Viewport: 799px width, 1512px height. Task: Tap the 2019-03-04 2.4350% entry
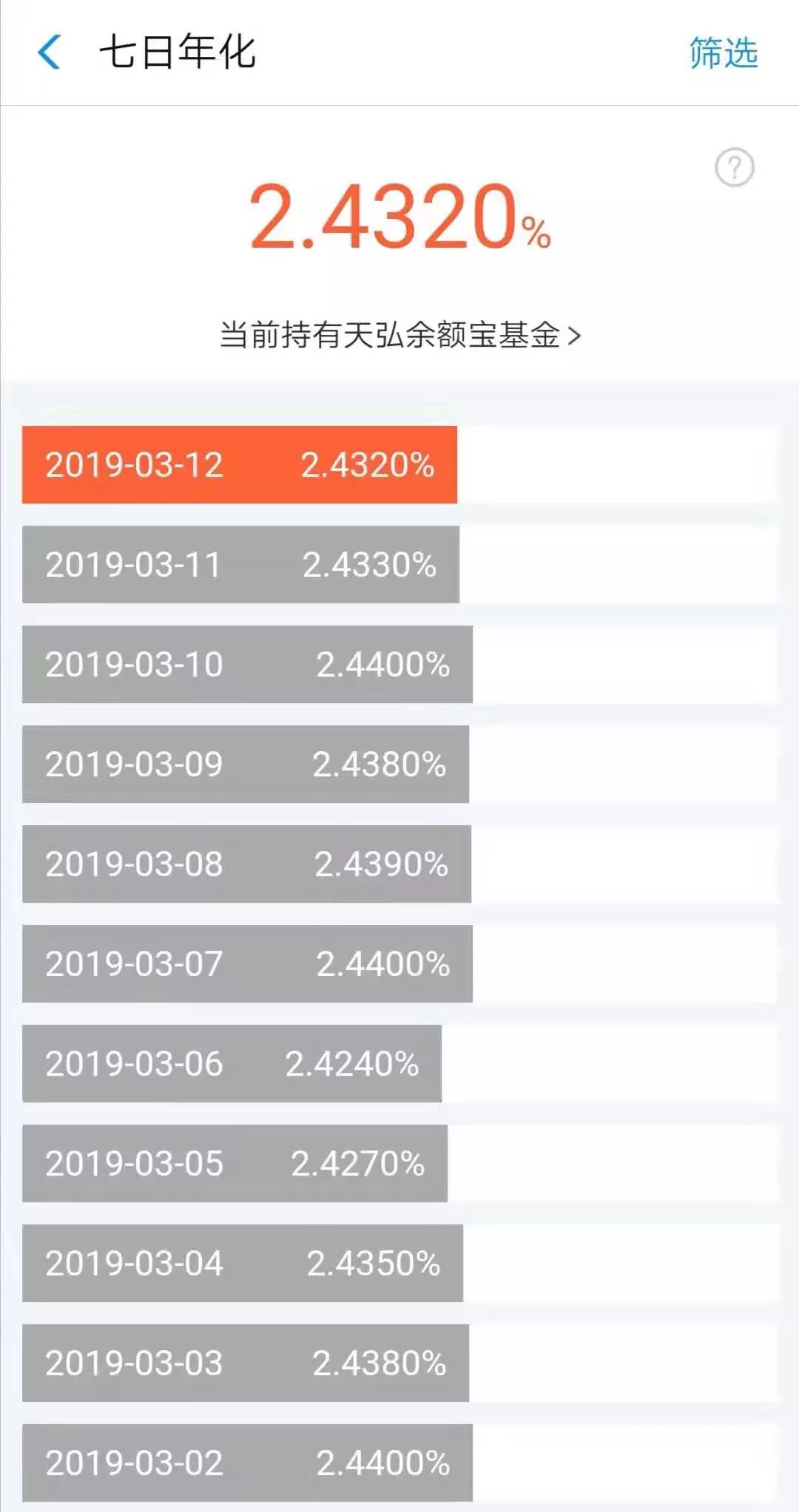click(243, 1264)
